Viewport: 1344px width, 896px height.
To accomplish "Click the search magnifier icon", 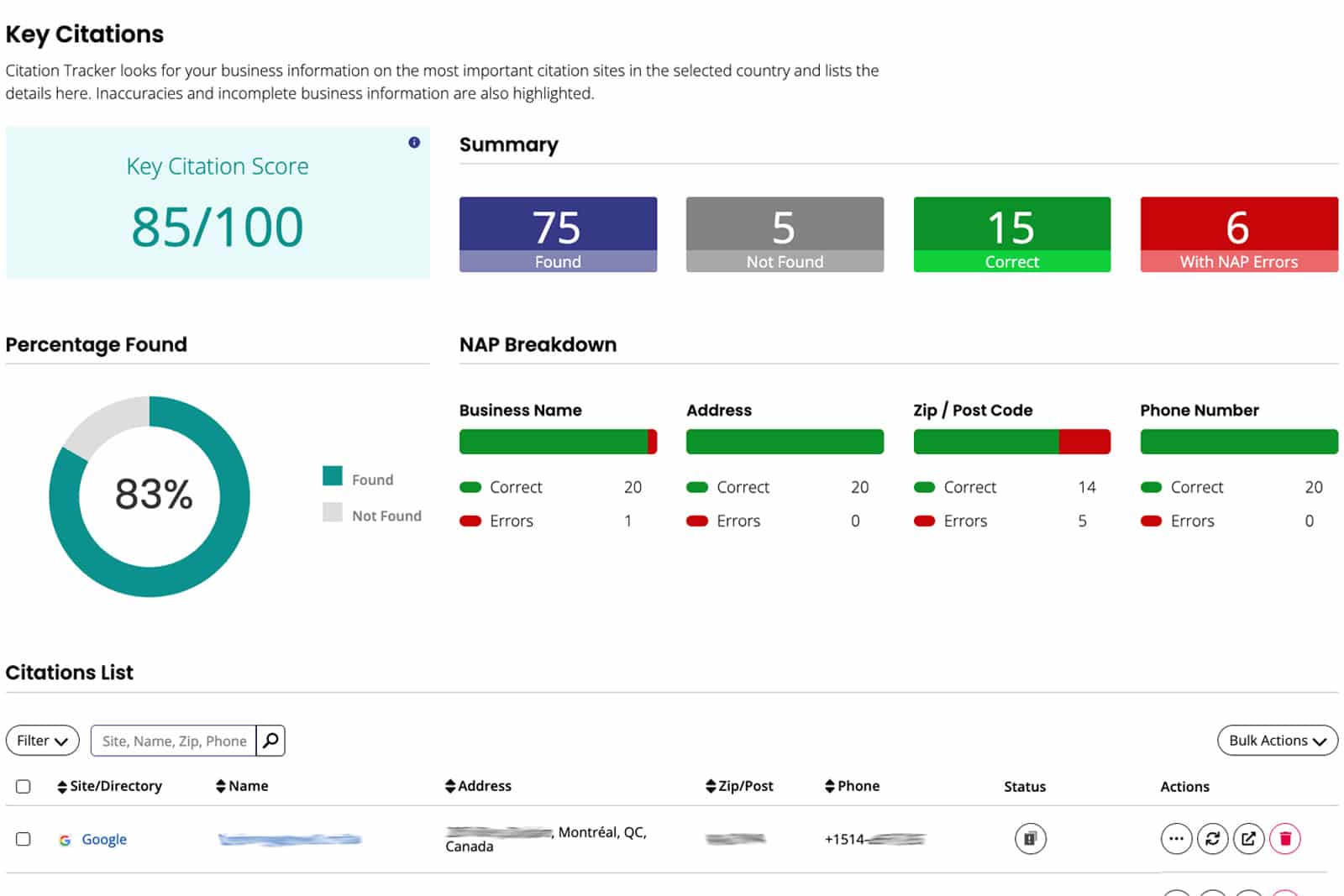I will [x=270, y=741].
